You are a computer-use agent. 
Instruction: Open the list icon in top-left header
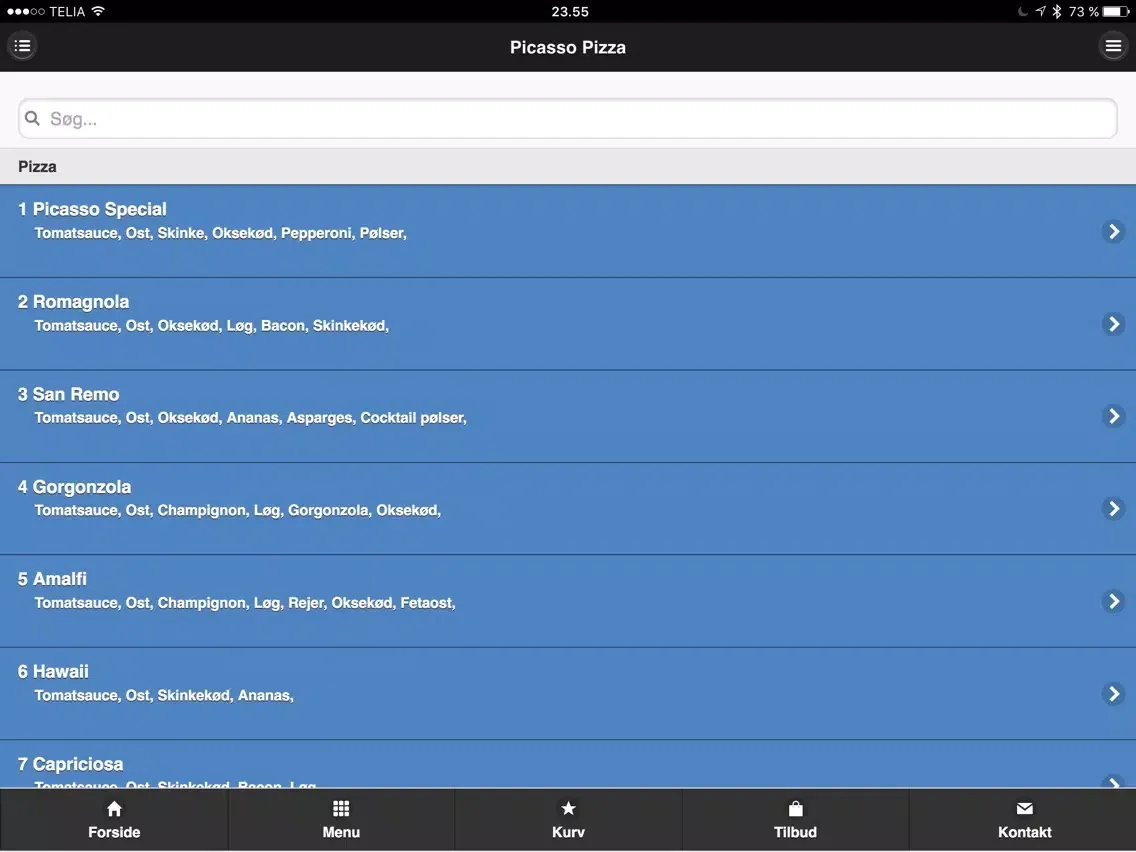(22, 46)
